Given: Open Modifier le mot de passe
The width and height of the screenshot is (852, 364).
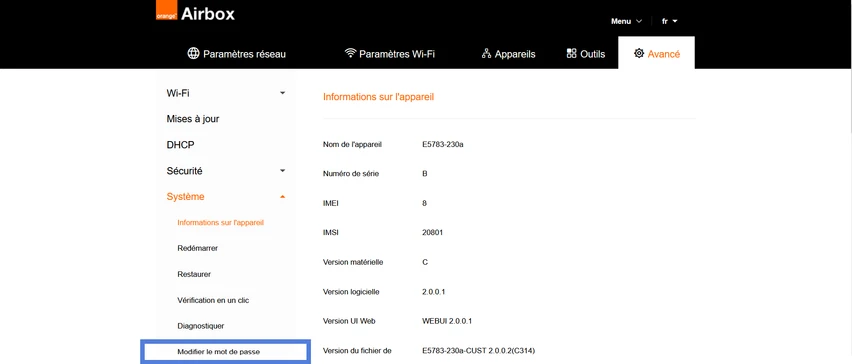Looking at the screenshot, I should pyautogui.click(x=225, y=352).
